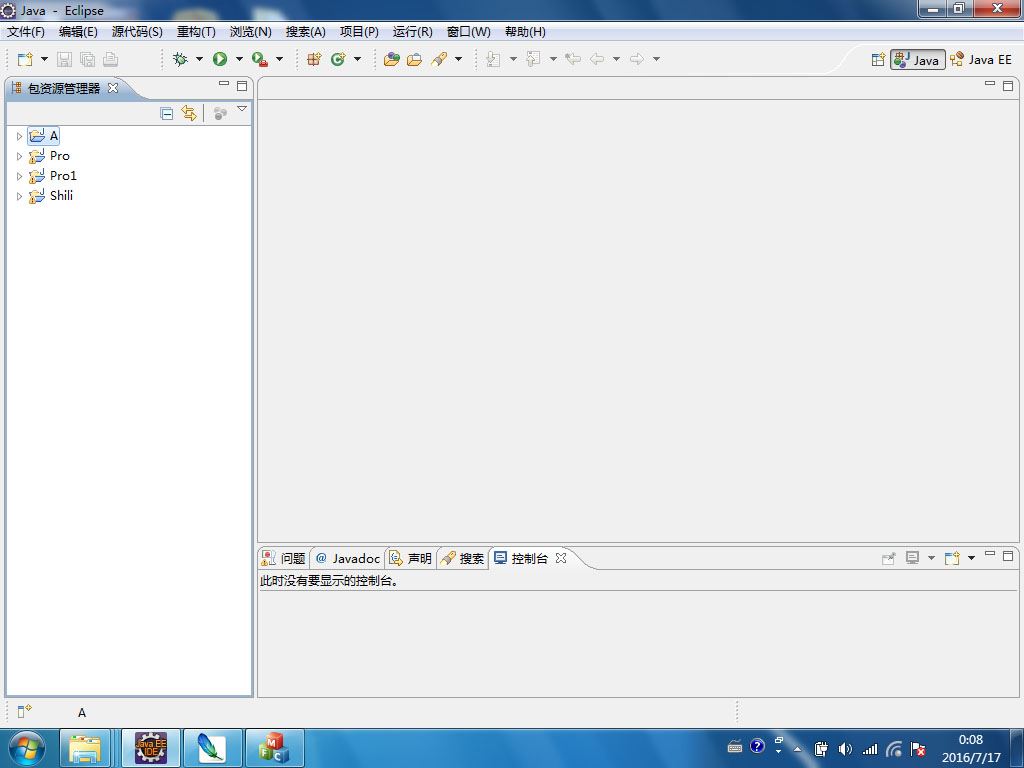The width and height of the screenshot is (1024, 768).
Task: Open the Windows Start menu
Action: pos(25,748)
